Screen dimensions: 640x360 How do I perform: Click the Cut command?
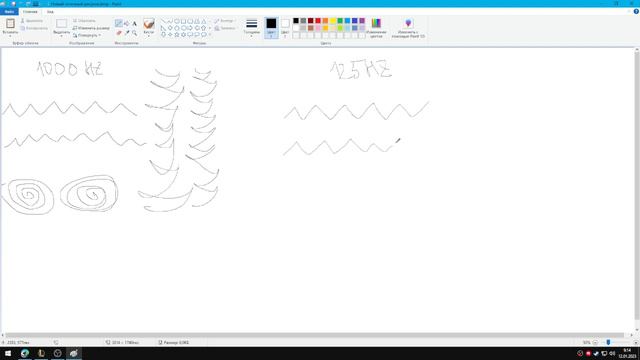[32, 20]
